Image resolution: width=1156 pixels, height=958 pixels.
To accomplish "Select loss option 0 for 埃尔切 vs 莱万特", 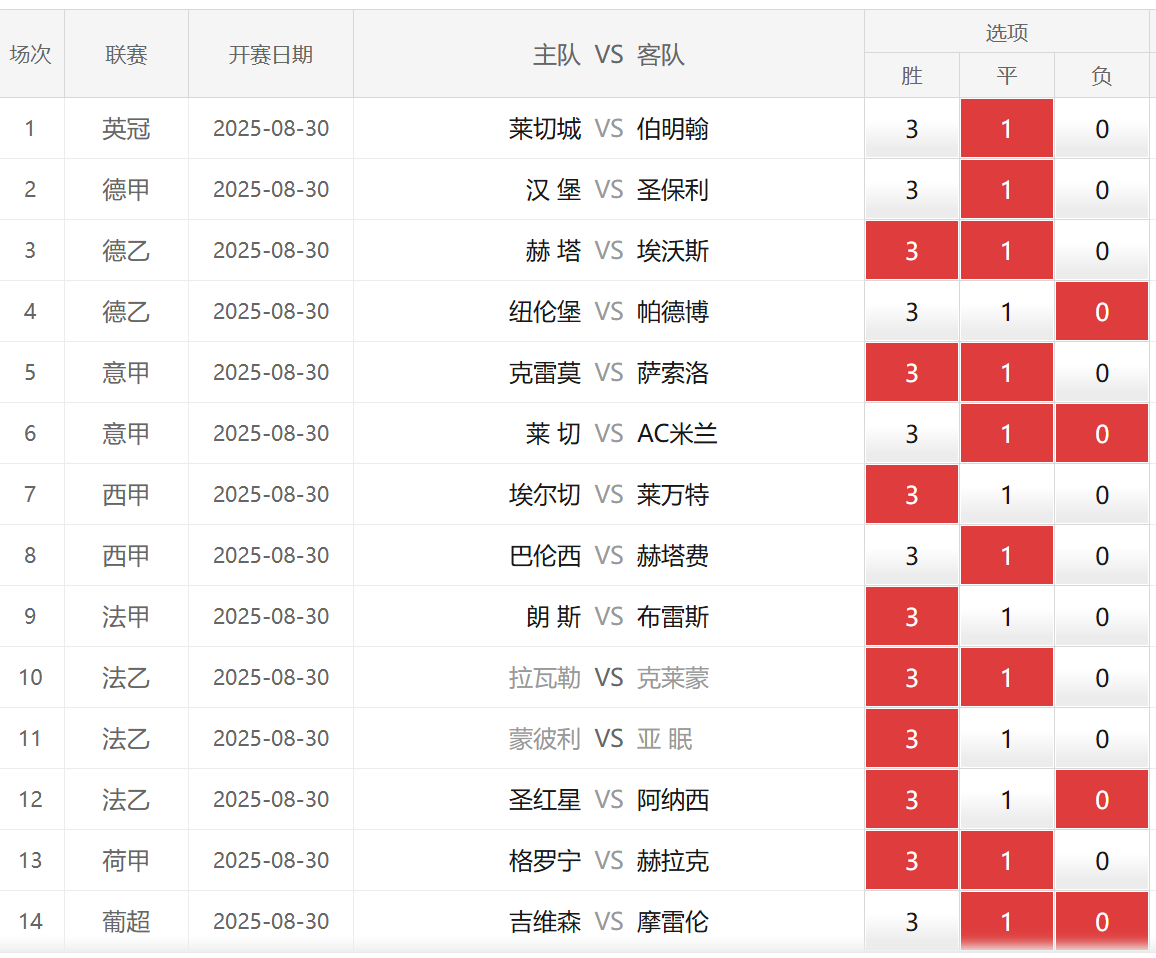I will (1102, 494).
